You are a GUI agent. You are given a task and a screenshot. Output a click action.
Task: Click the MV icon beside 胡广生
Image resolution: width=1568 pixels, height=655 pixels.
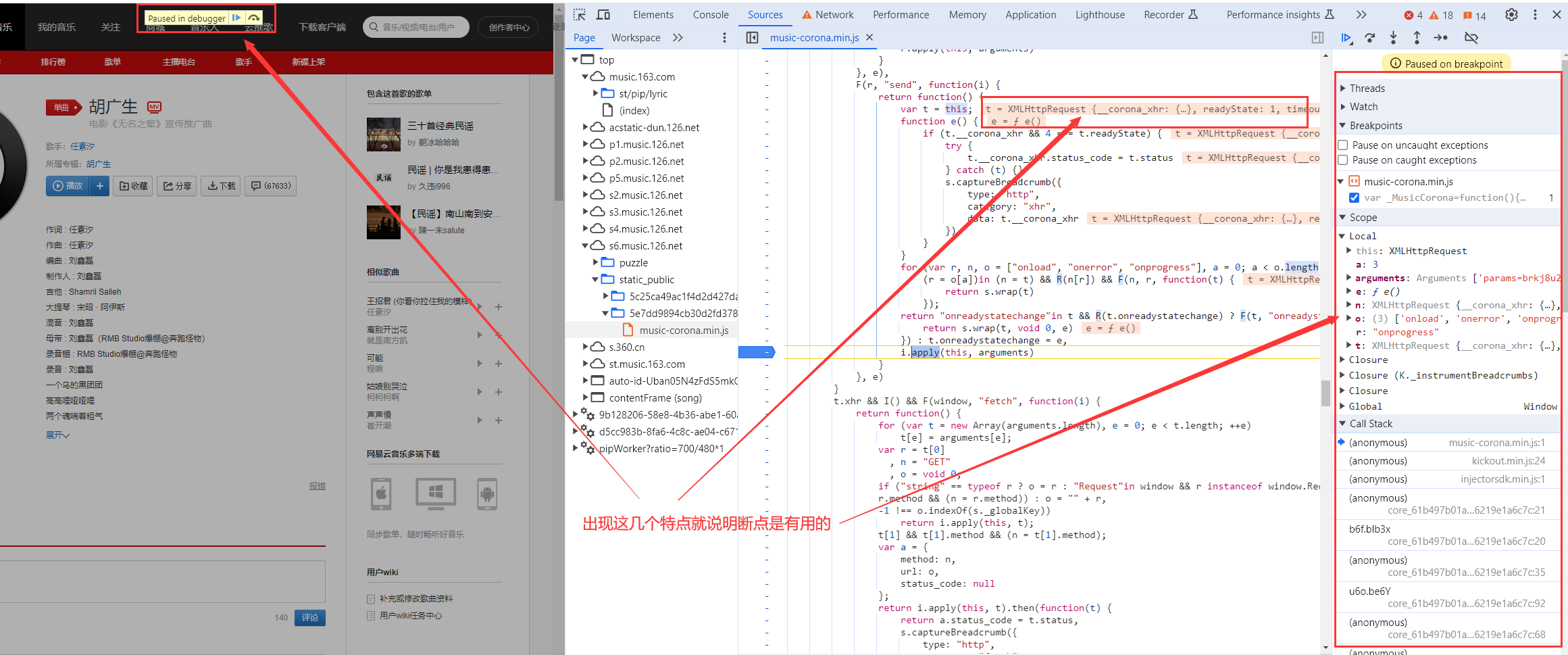point(154,107)
